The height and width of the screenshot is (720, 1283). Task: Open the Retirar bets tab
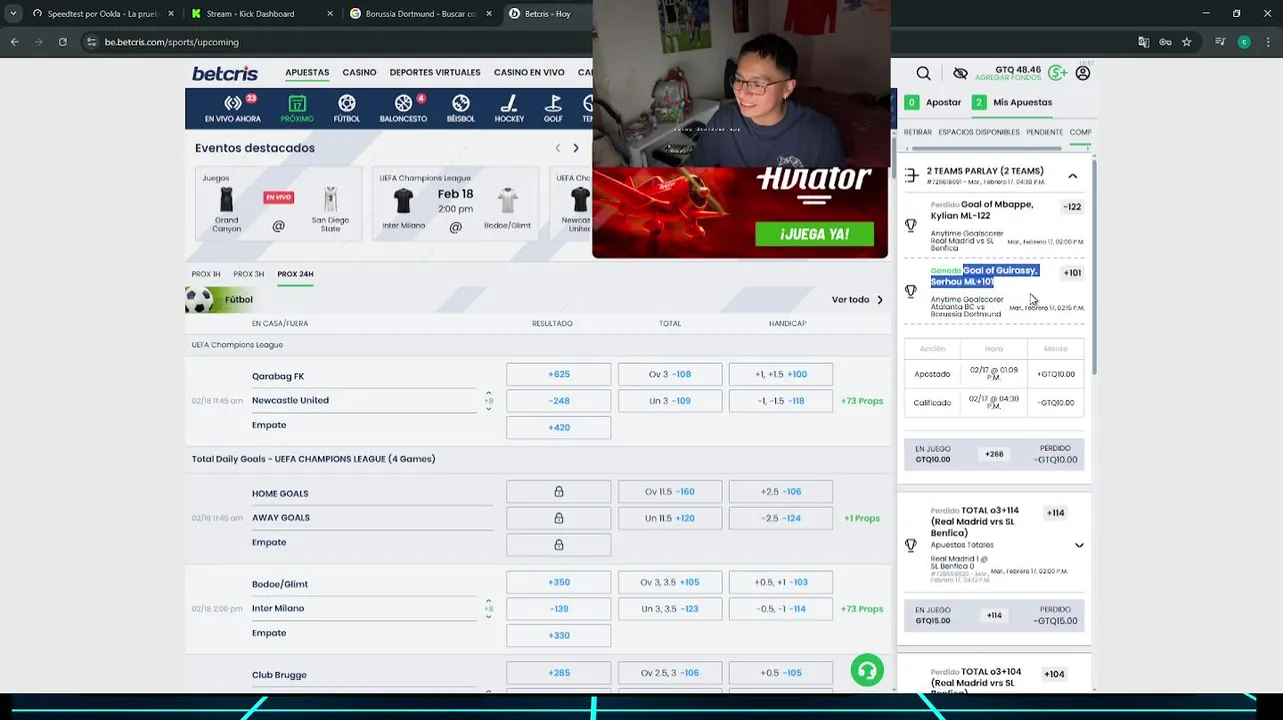tap(917, 132)
